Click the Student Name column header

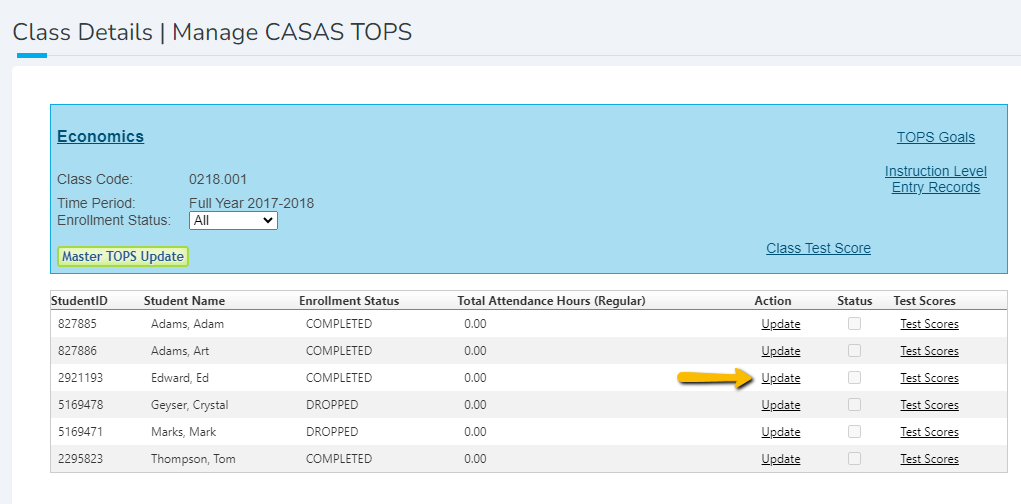click(x=184, y=301)
